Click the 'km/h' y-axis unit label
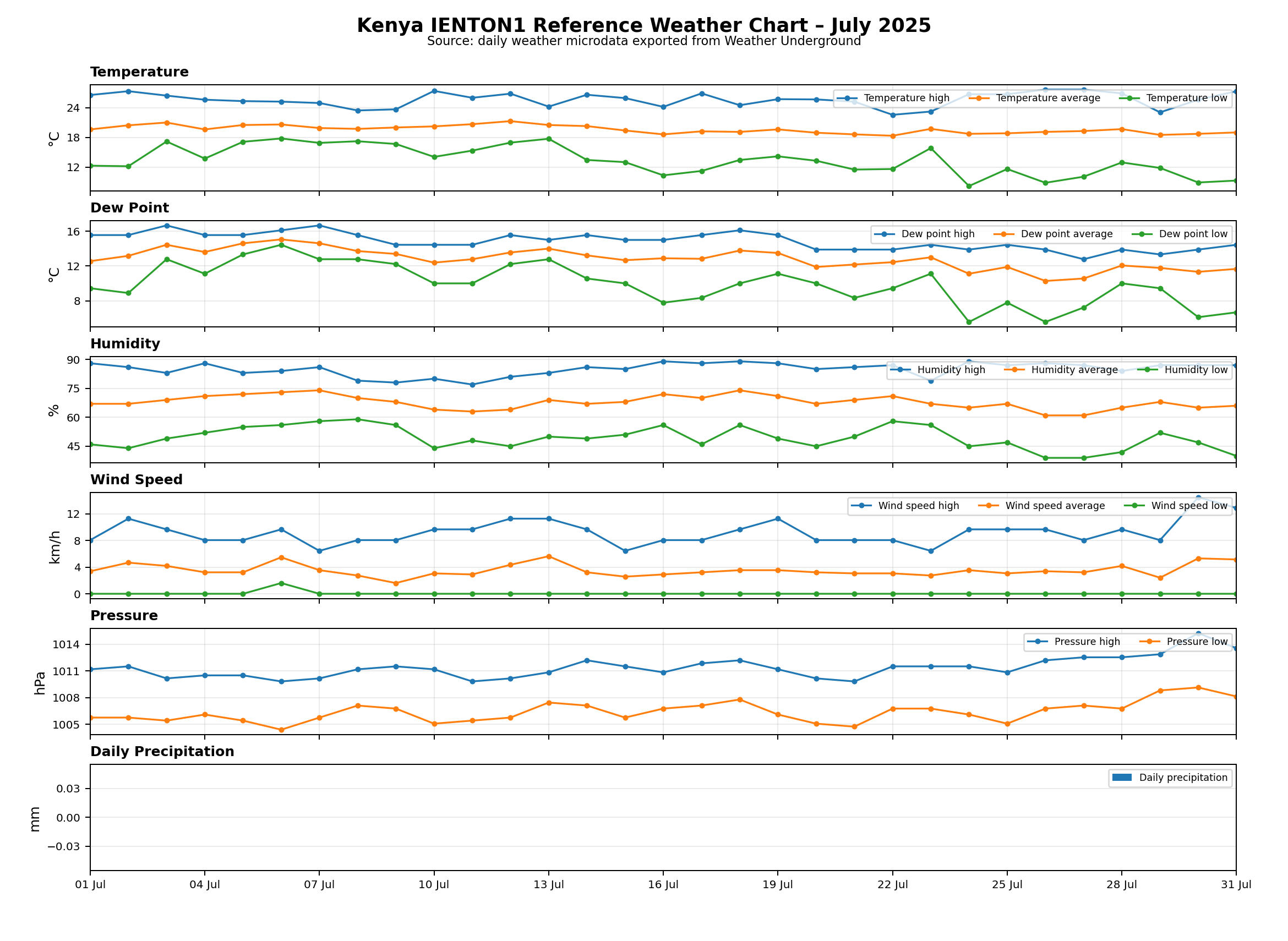This screenshot has height=941, width=1288. tap(54, 547)
